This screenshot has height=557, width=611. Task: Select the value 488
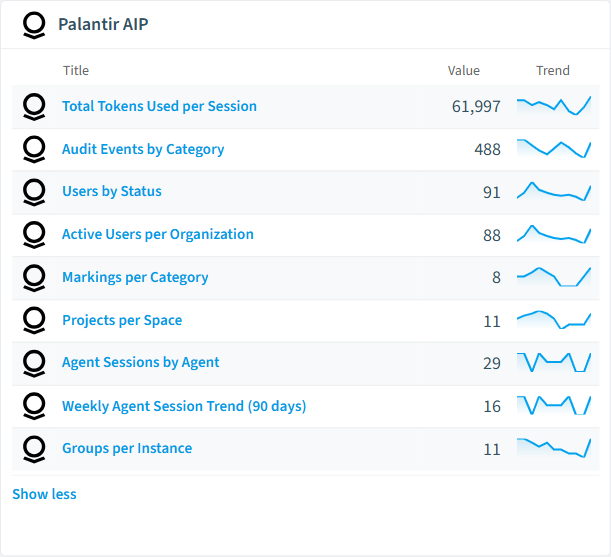pyautogui.click(x=487, y=149)
